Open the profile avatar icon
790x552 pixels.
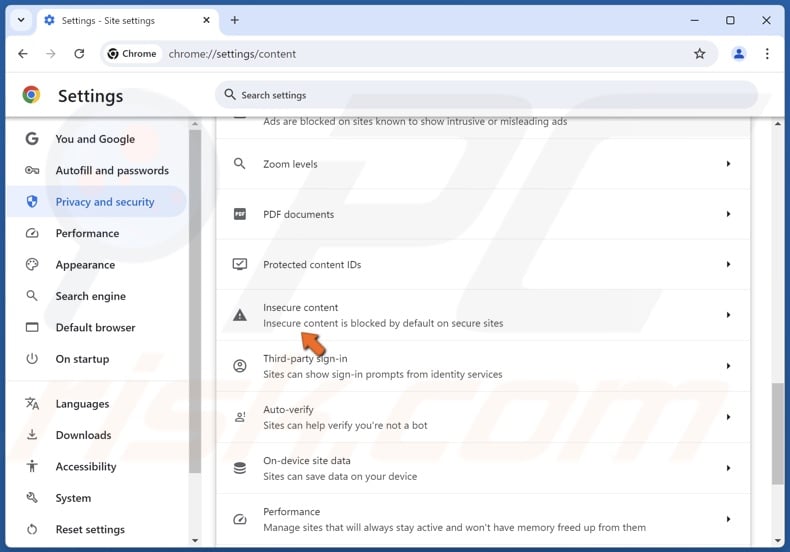pyautogui.click(x=739, y=54)
